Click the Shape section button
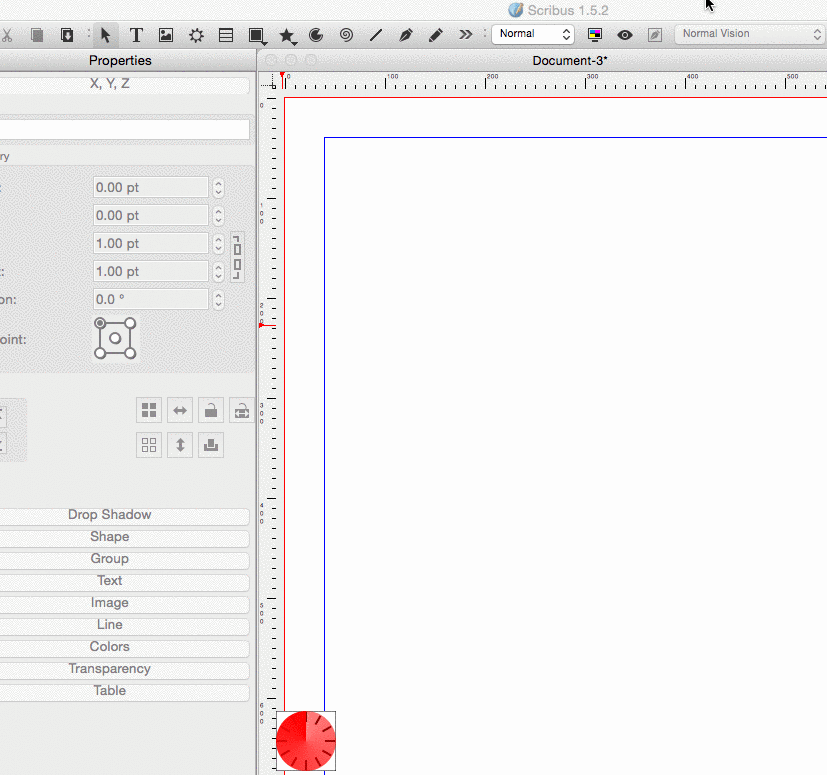The height and width of the screenshot is (775, 827). (110, 537)
